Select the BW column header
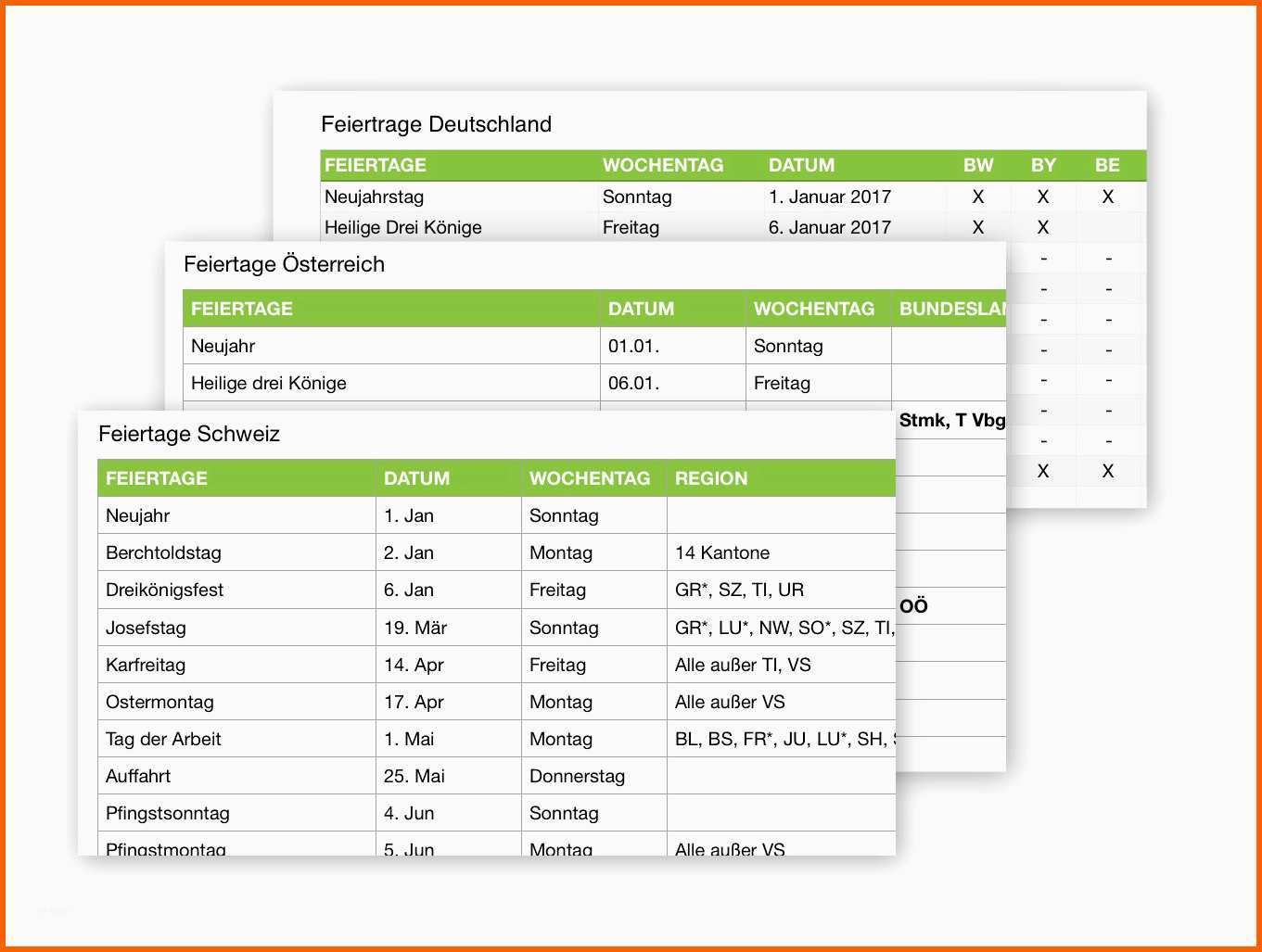This screenshot has height=952, width=1262. (x=978, y=165)
